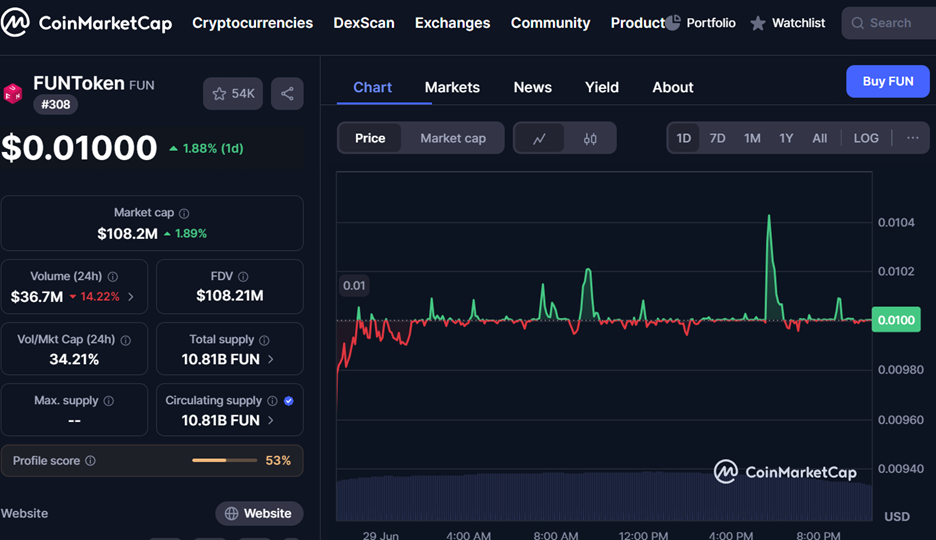
Task: Open the three-dots chart options menu
Action: 912,138
